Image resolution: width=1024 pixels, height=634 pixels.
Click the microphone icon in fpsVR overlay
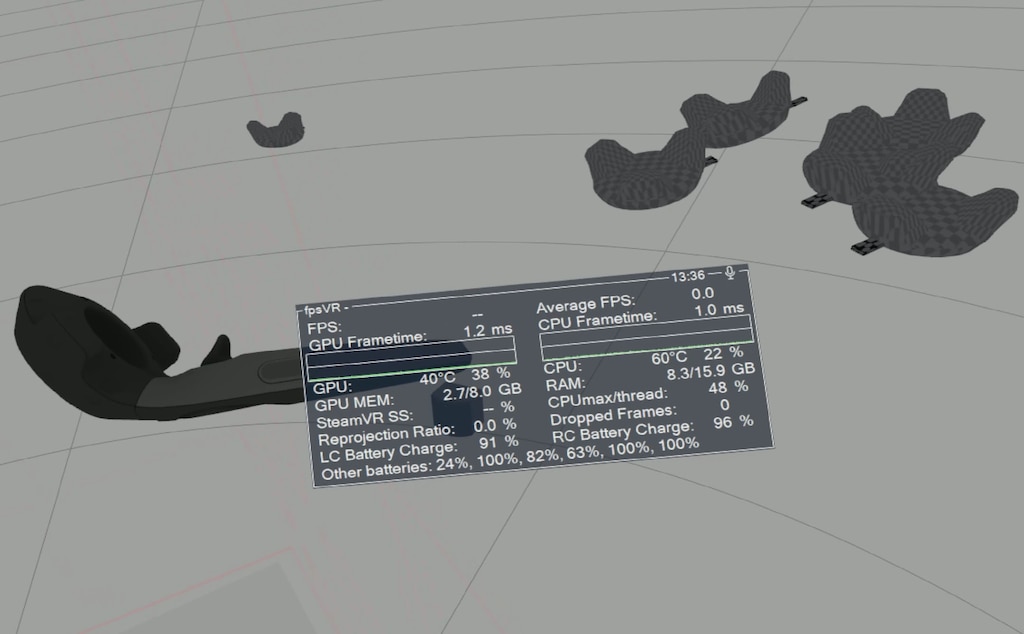click(731, 273)
